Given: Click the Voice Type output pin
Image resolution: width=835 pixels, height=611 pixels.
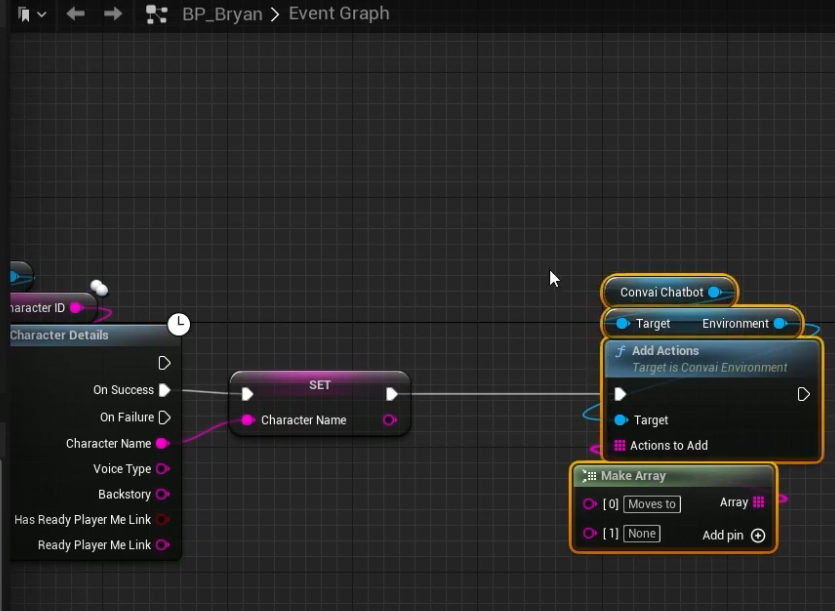Looking at the screenshot, I should pyautogui.click(x=162, y=469).
